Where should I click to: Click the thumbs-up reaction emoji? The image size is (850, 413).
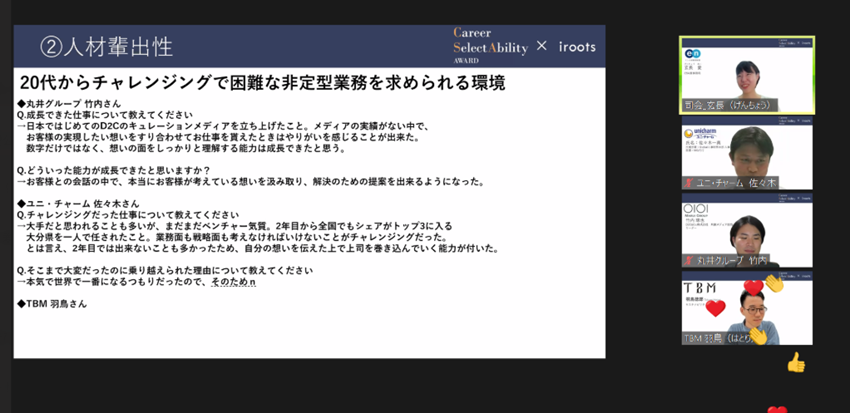point(795,363)
